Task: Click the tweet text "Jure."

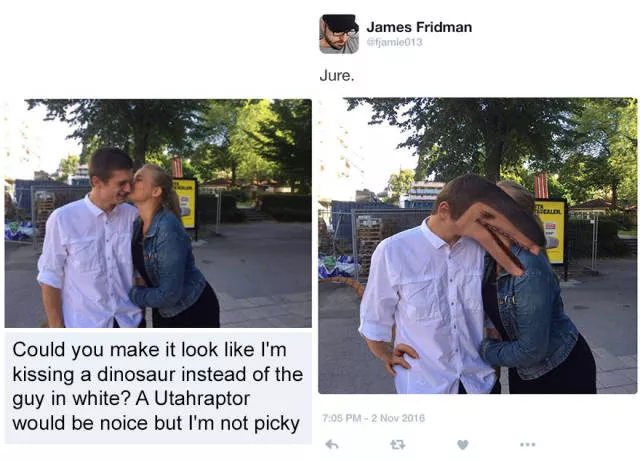Action: point(336,76)
